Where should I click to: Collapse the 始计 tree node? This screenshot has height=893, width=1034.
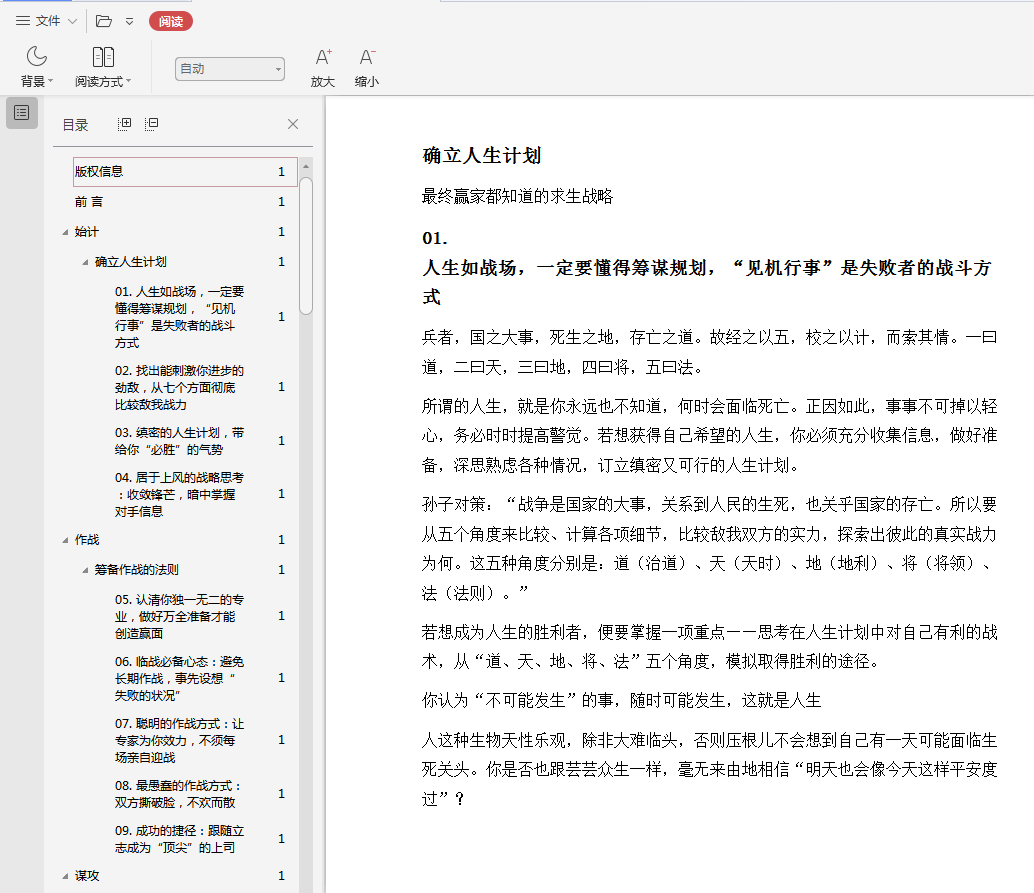(x=65, y=232)
